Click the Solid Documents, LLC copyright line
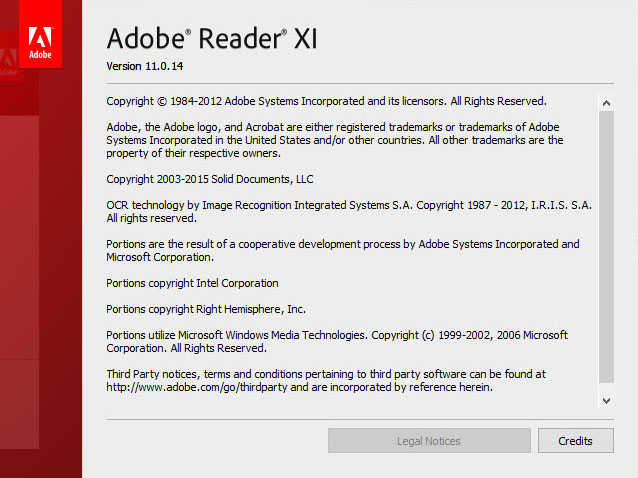 click(210, 179)
